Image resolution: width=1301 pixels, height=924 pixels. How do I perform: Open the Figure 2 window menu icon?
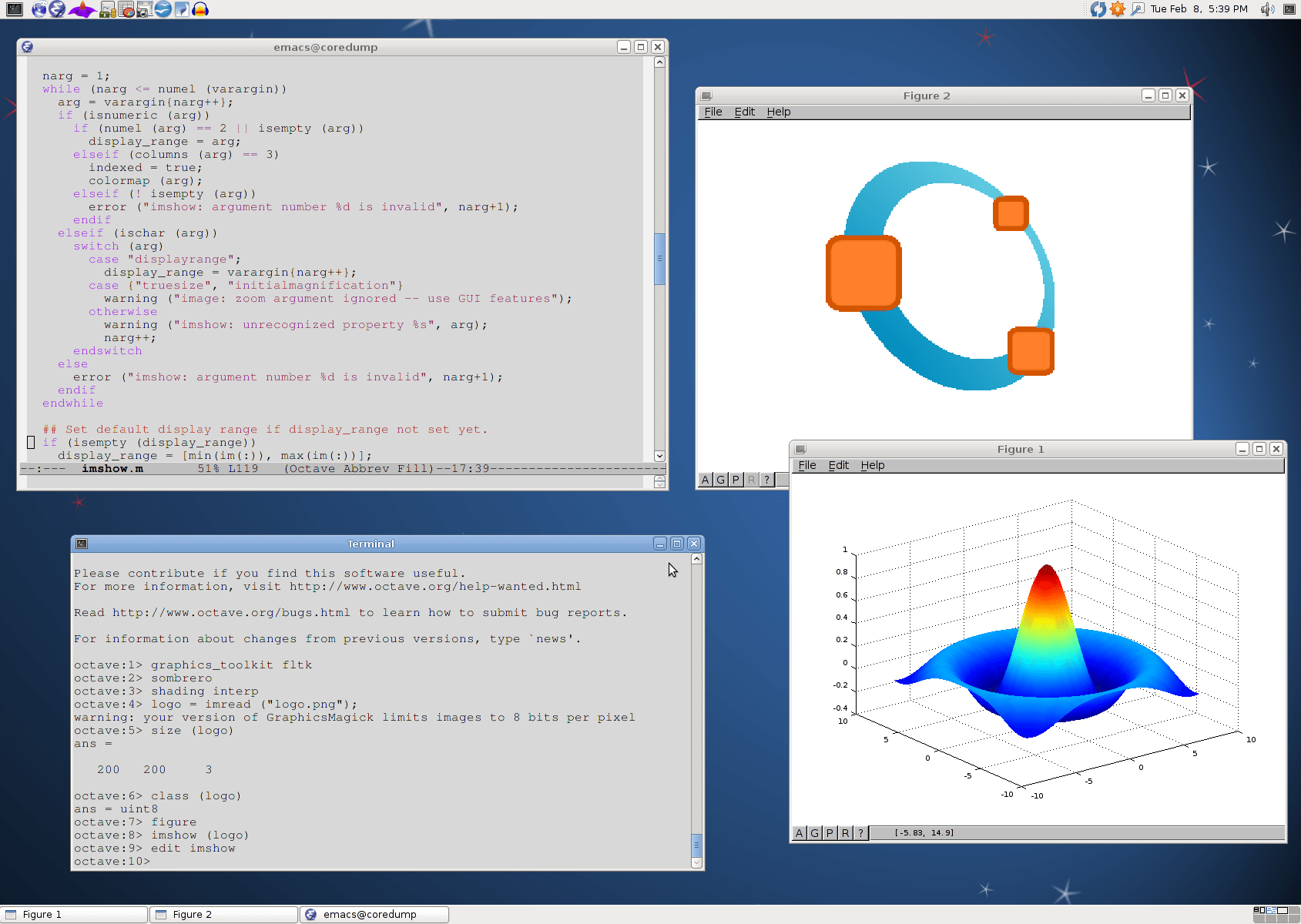pyautogui.click(x=706, y=95)
